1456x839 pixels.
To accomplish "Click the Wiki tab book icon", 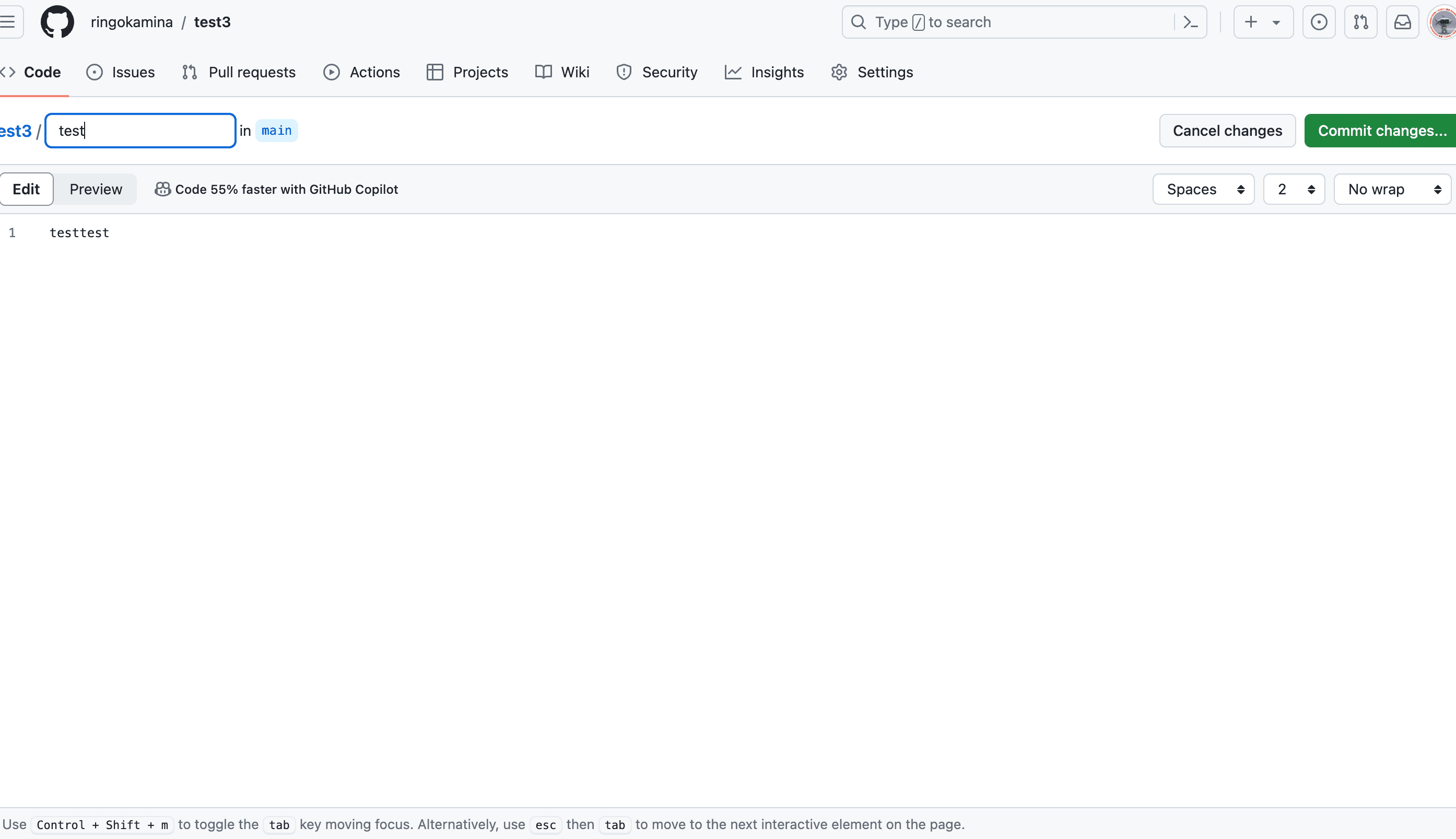I will pos(543,72).
